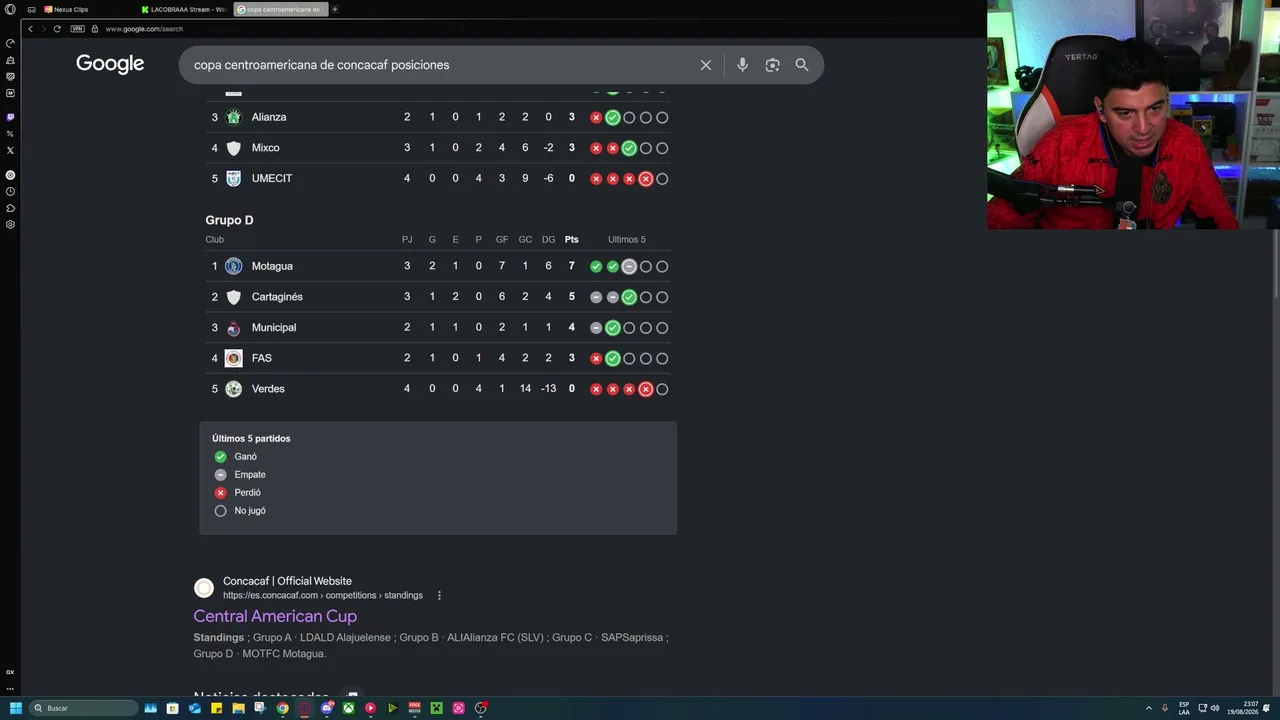
Task: Open X (Twitter) in the Opera sidebar
Action: click(10, 150)
